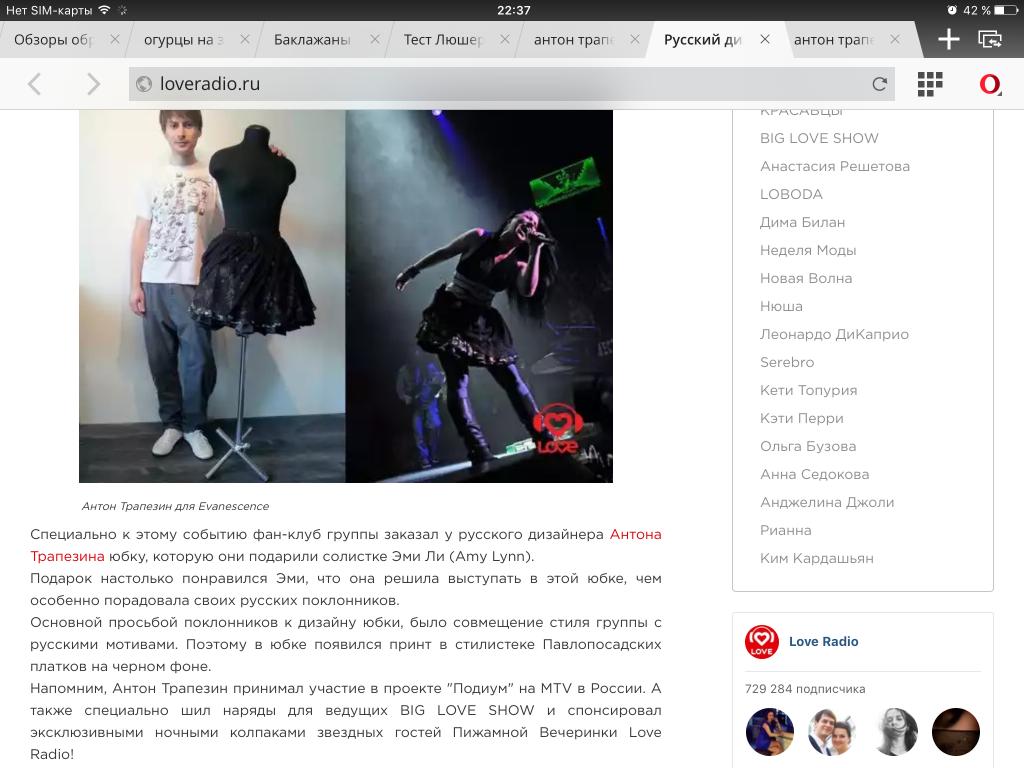Switch to the first антон трап tab
The image size is (1024, 768).
tap(573, 40)
